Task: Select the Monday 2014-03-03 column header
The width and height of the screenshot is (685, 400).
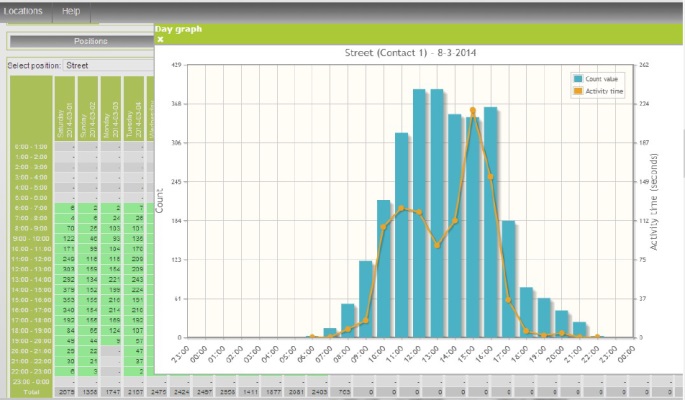Action: 111,110
